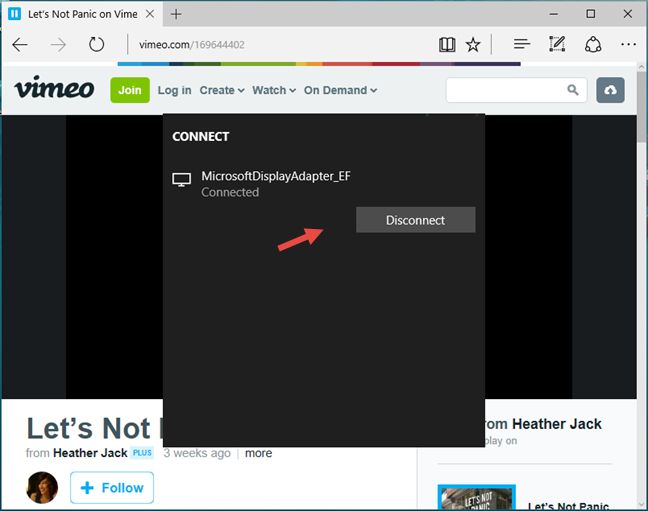Make a Web Note pen icon
This screenshot has height=511, width=648.
pyautogui.click(x=557, y=44)
